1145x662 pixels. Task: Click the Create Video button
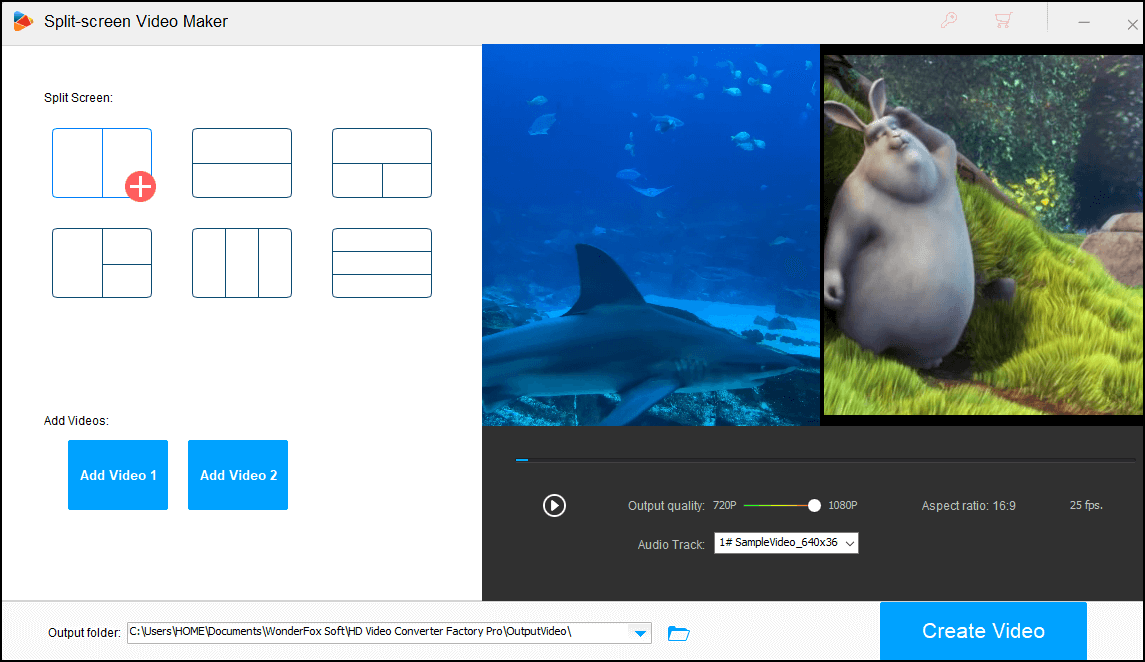(983, 631)
